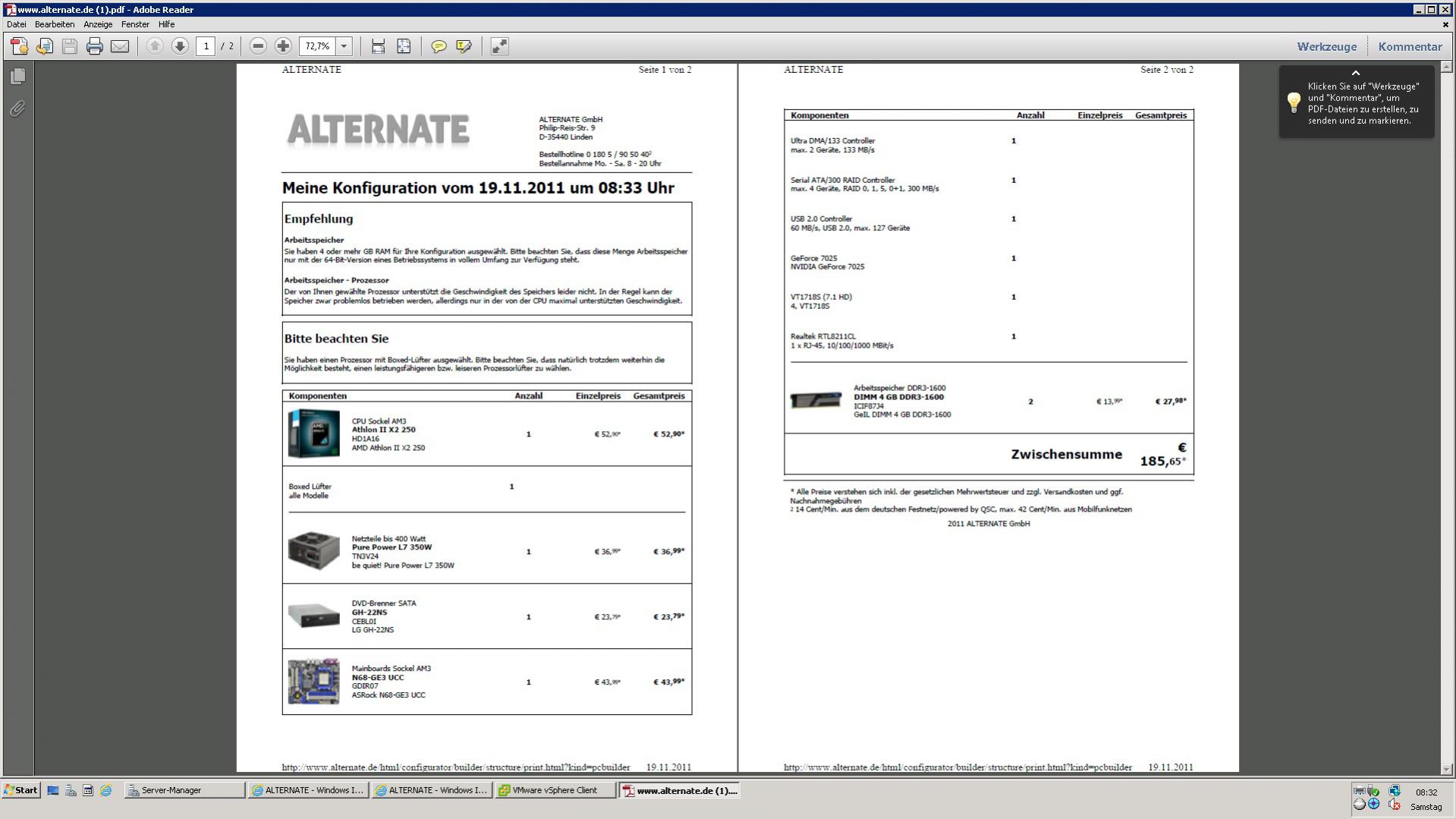Open the zoom level dropdown arrow
This screenshot has height=819, width=1456.
[344, 46]
